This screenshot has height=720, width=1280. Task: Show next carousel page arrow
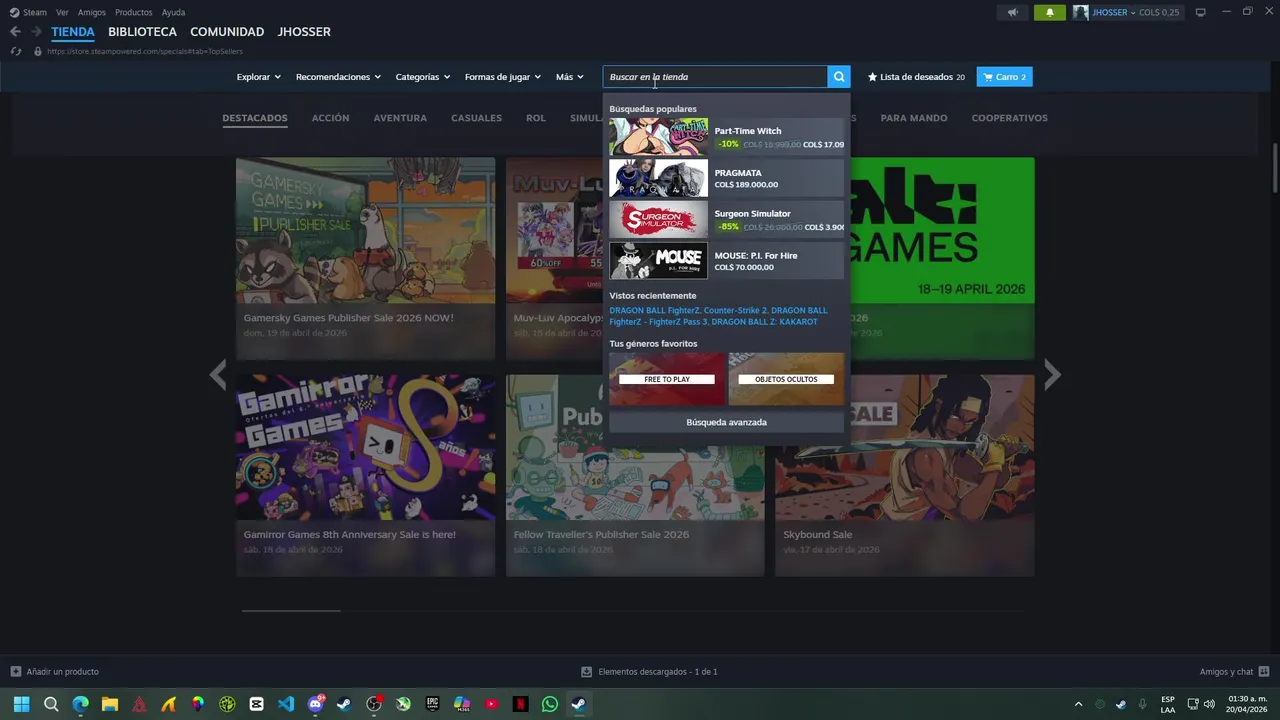pos(1052,375)
